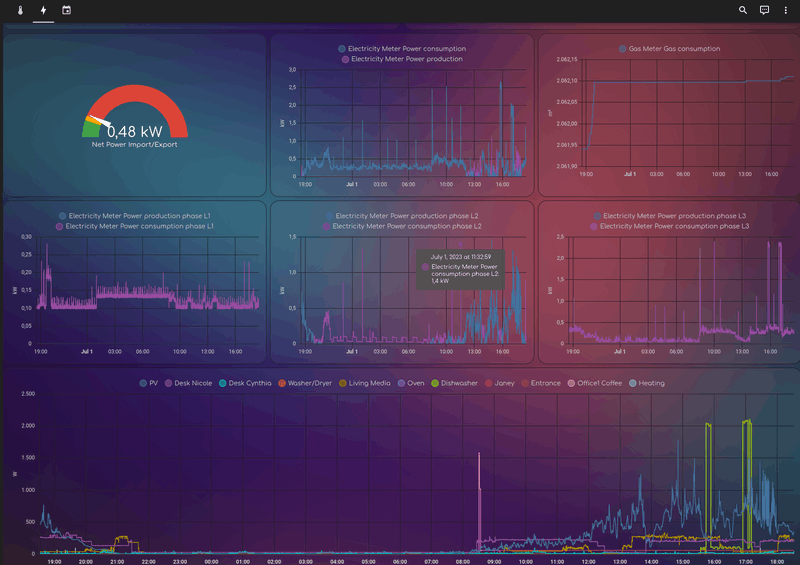Open the assistant chat icon
Screen dimensions: 800x565
coord(764,10)
